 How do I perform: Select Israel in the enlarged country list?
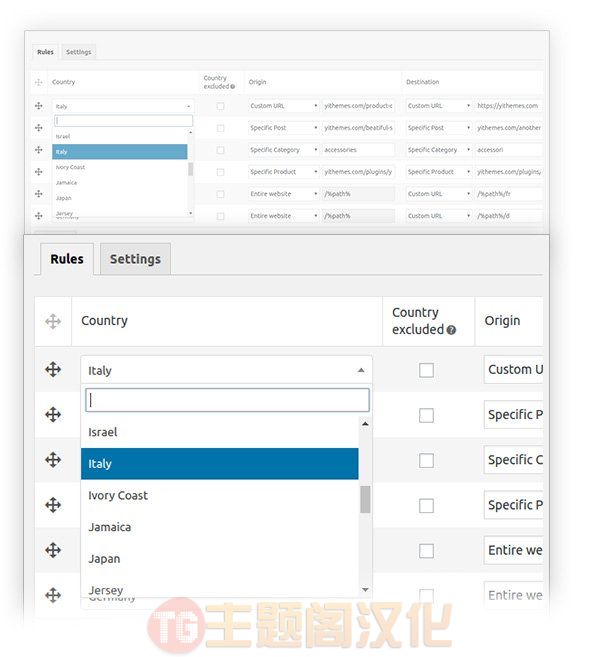point(220,432)
